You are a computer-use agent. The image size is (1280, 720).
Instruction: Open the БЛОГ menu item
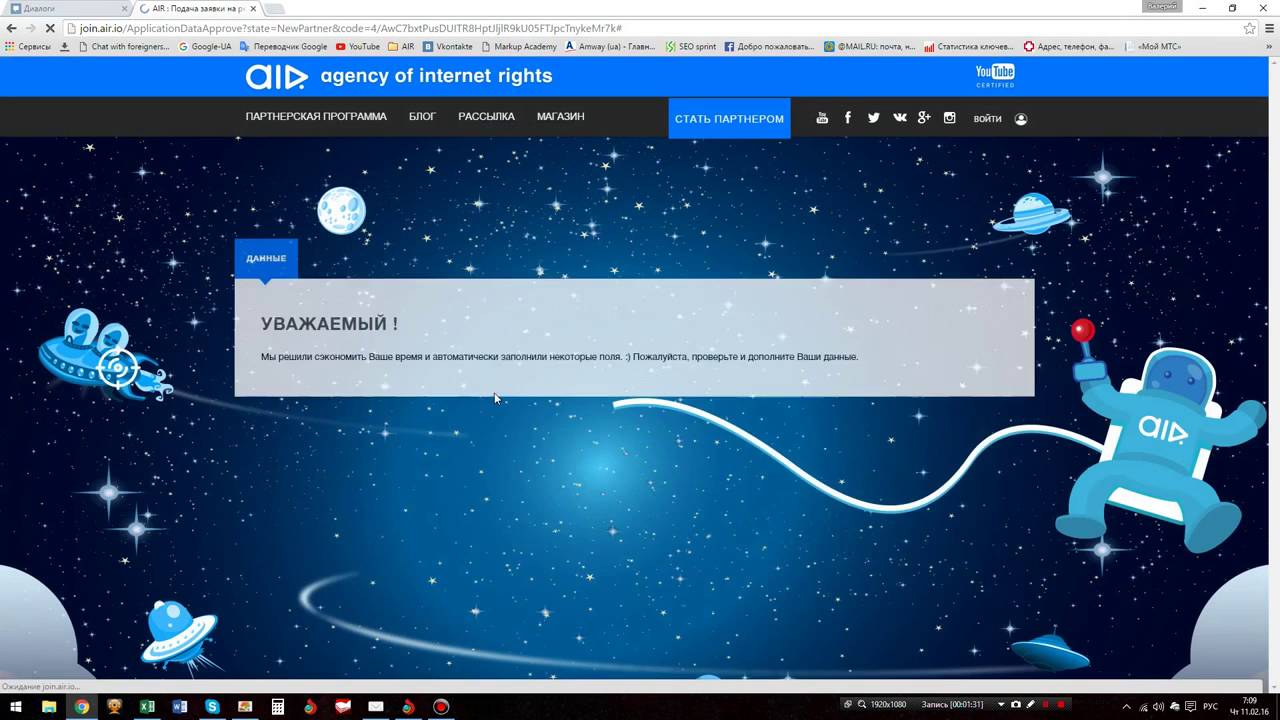click(x=422, y=117)
